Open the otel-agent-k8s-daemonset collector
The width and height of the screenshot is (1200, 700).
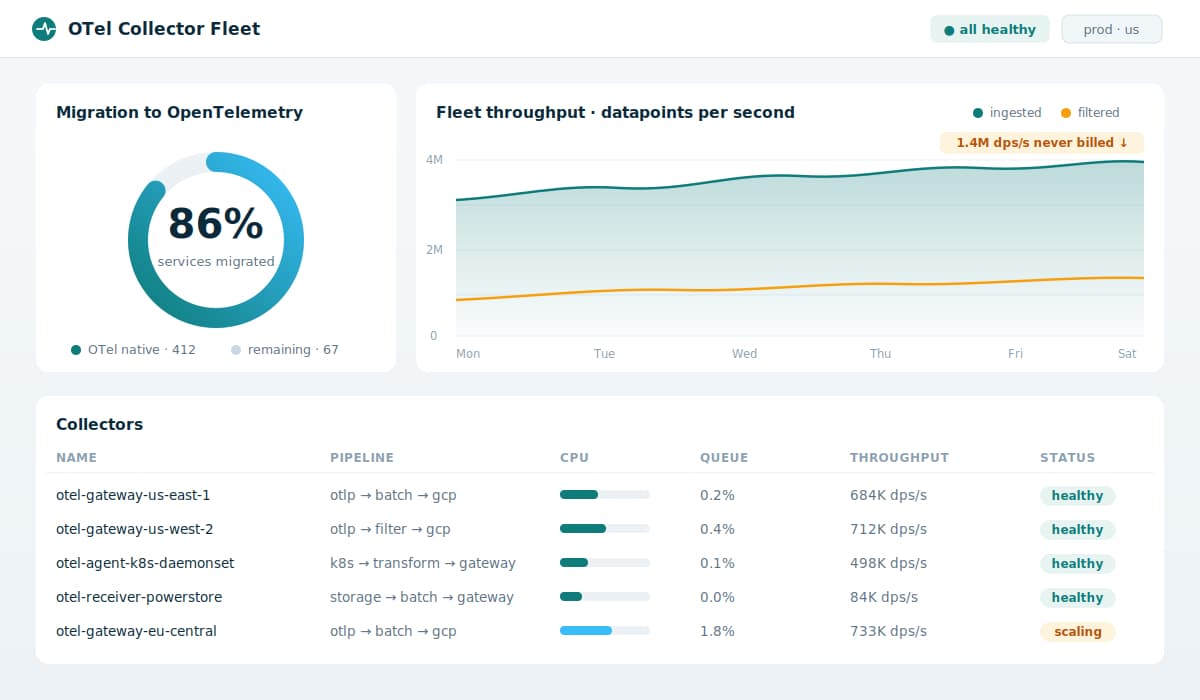145,563
